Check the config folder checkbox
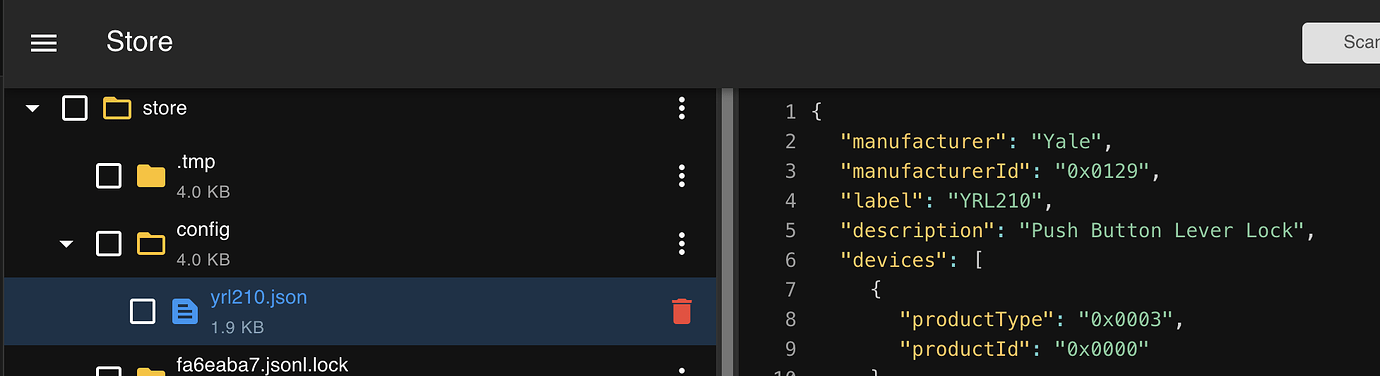Image resolution: width=1380 pixels, height=376 pixels. click(x=108, y=243)
